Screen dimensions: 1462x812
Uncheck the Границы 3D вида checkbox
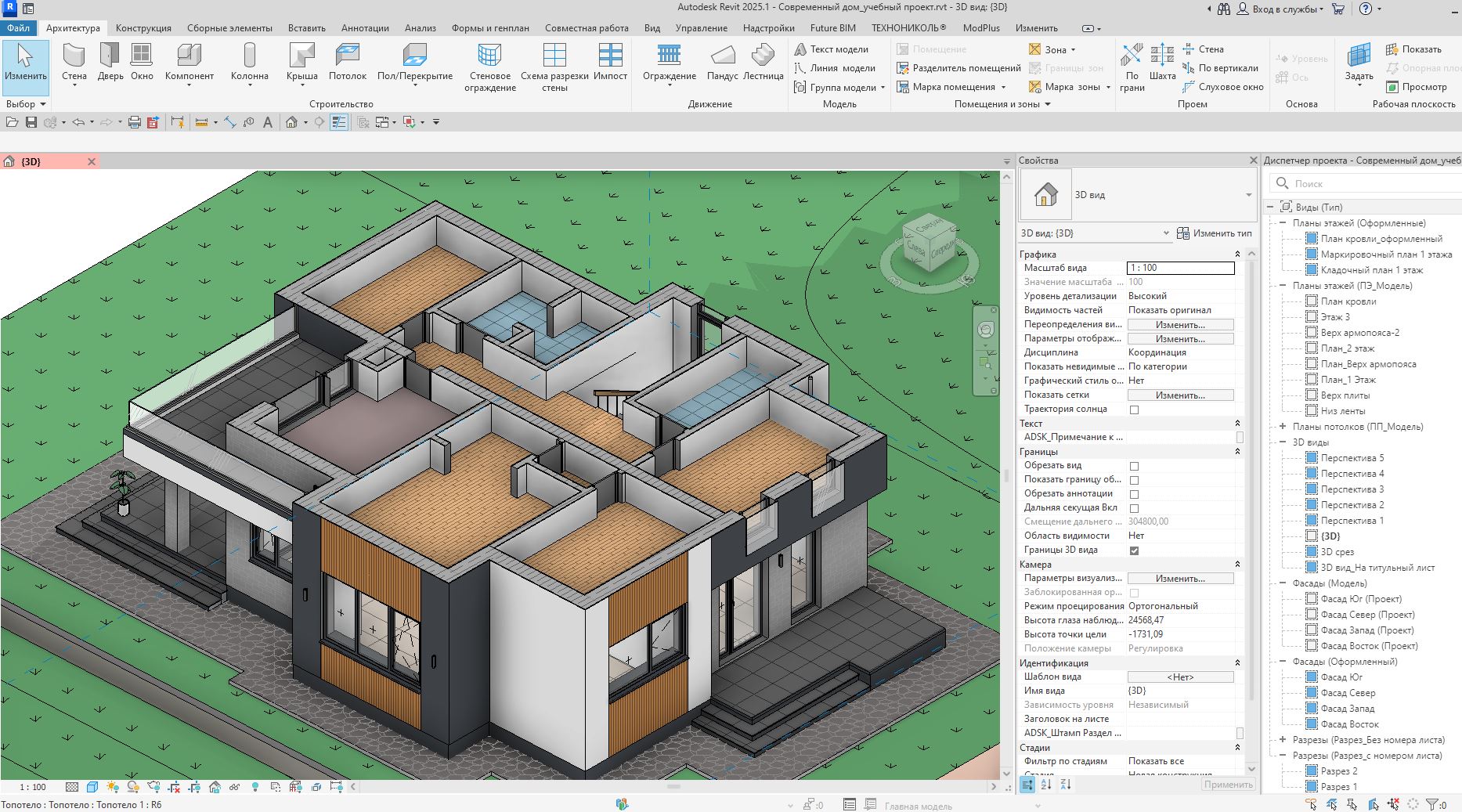point(1134,550)
